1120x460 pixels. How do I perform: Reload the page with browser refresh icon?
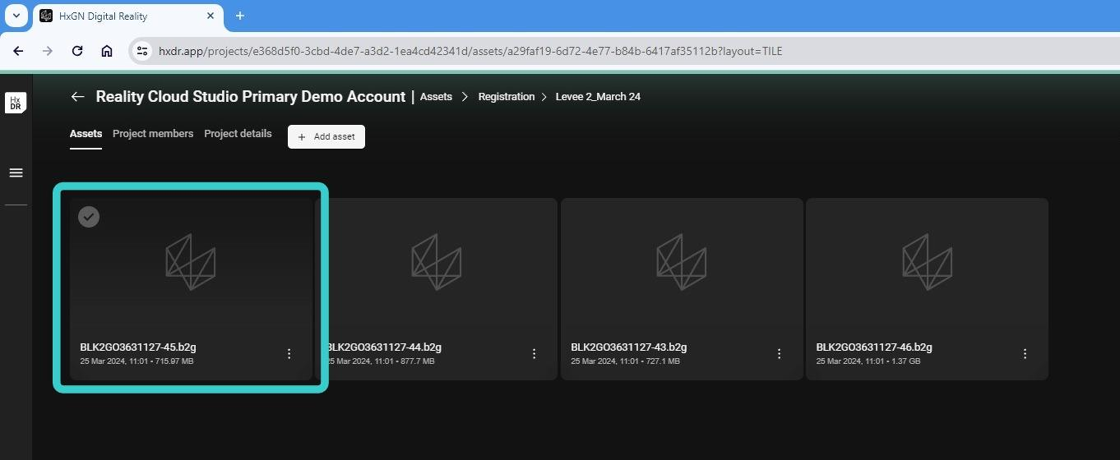click(x=77, y=51)
